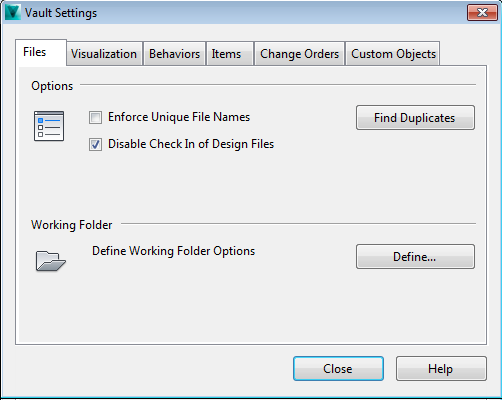Click the Options checklist icon
Screen dimensions: 502x400
(x=49, y=126)
